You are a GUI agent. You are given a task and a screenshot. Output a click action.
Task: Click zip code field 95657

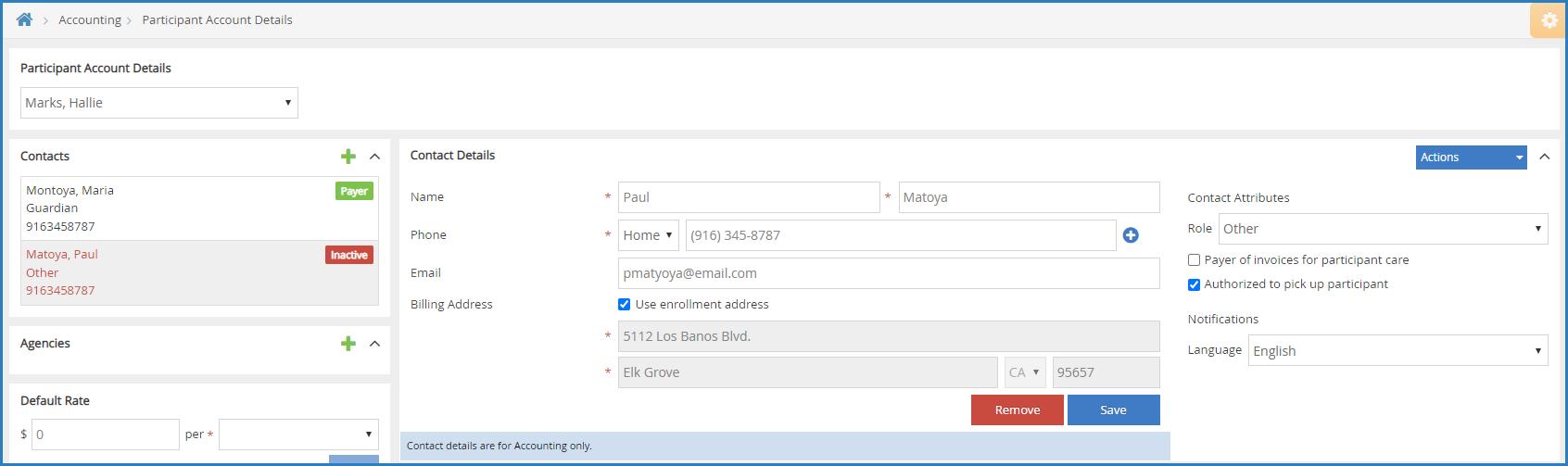click(1106, 372)
